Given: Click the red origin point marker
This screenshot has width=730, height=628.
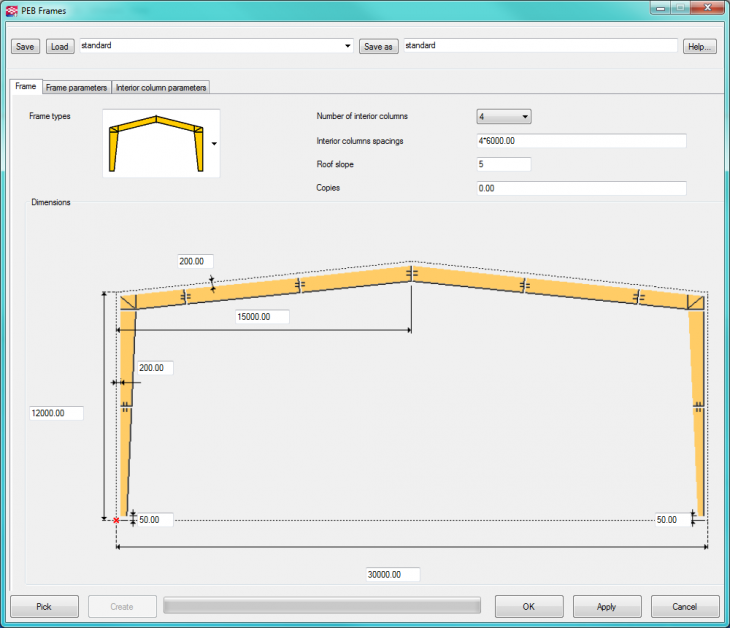Looking at the screenshot, I should pos(117,520).
